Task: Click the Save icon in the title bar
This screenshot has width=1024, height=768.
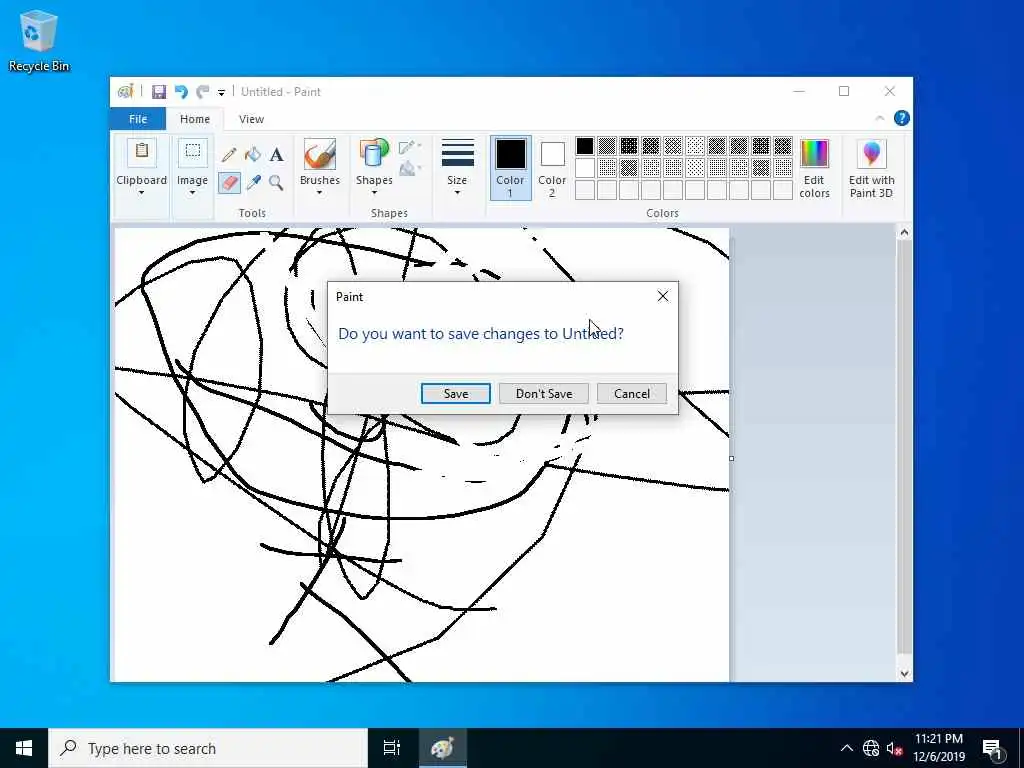Action: coord(159,92)
